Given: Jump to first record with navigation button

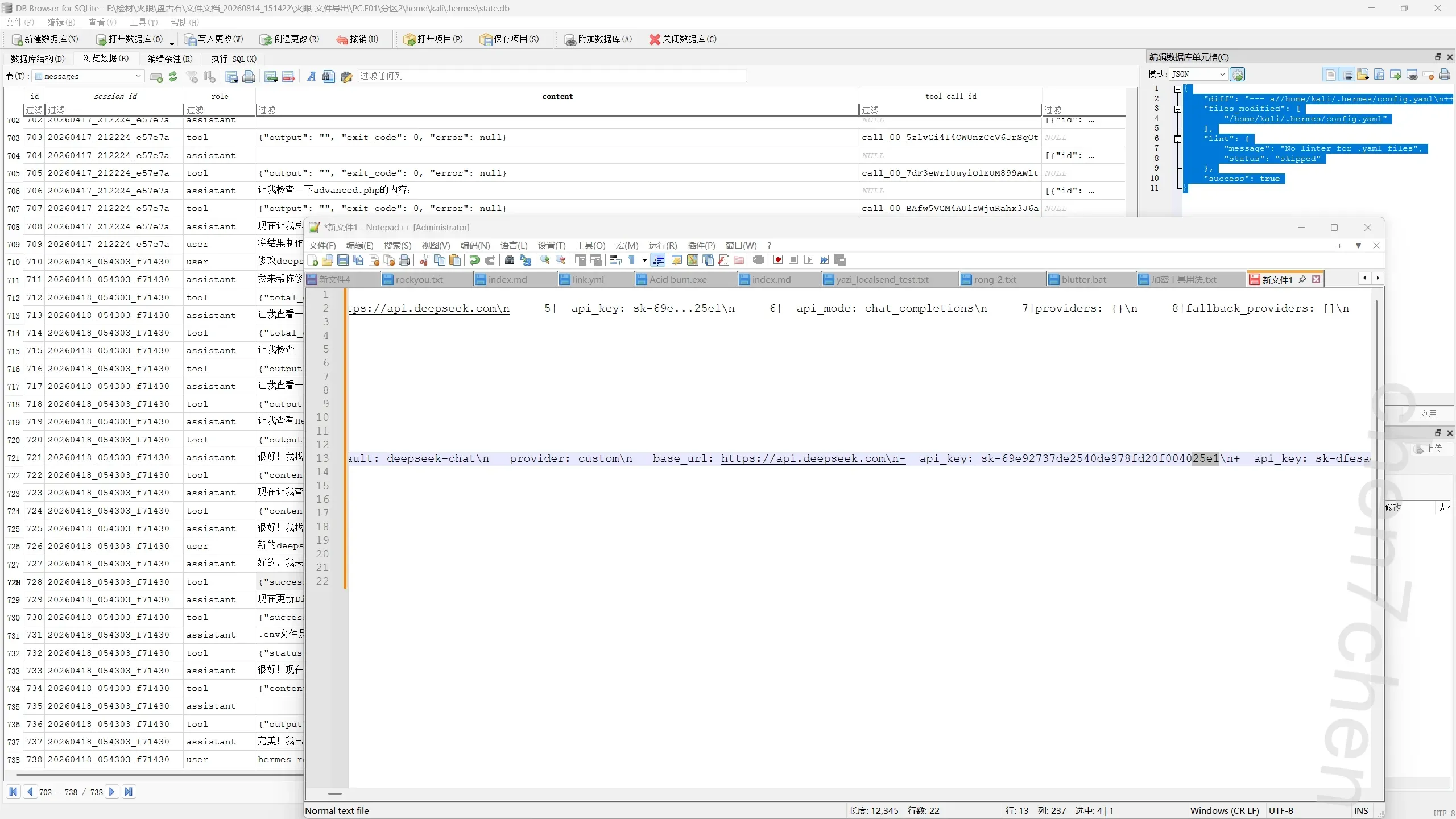Looking at the screenshot, I should [x=13, y=792].
